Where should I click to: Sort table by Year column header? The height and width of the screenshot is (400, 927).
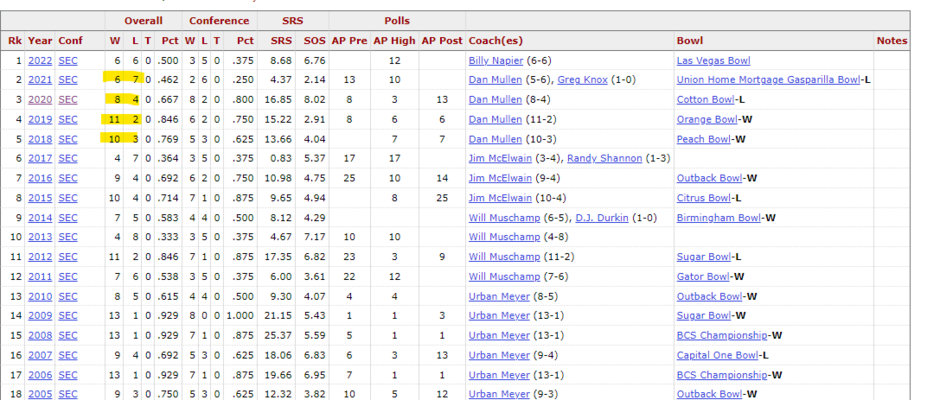pos(40,41)
